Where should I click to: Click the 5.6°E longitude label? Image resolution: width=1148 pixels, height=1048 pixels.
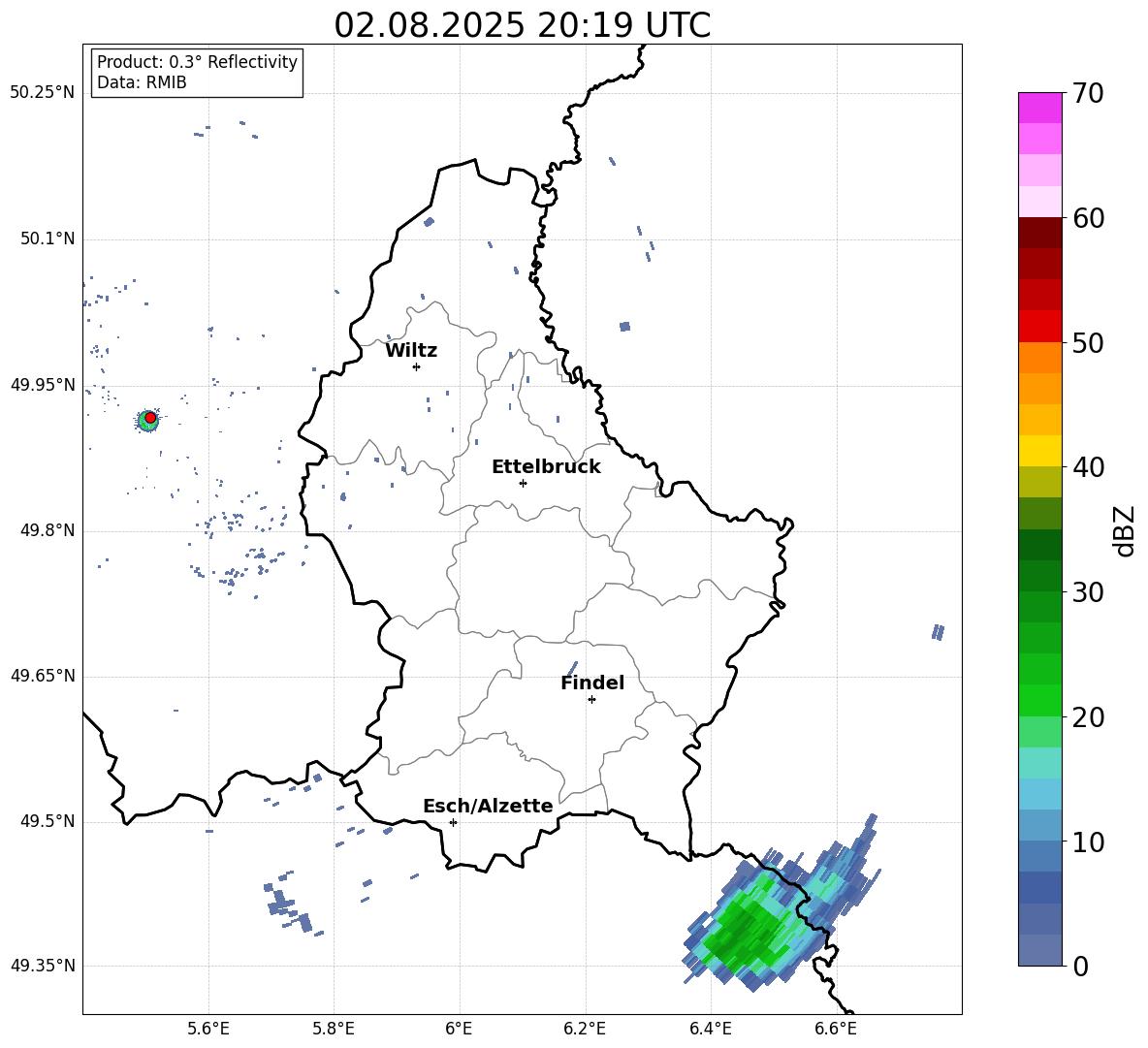[x=208, y=1029]
